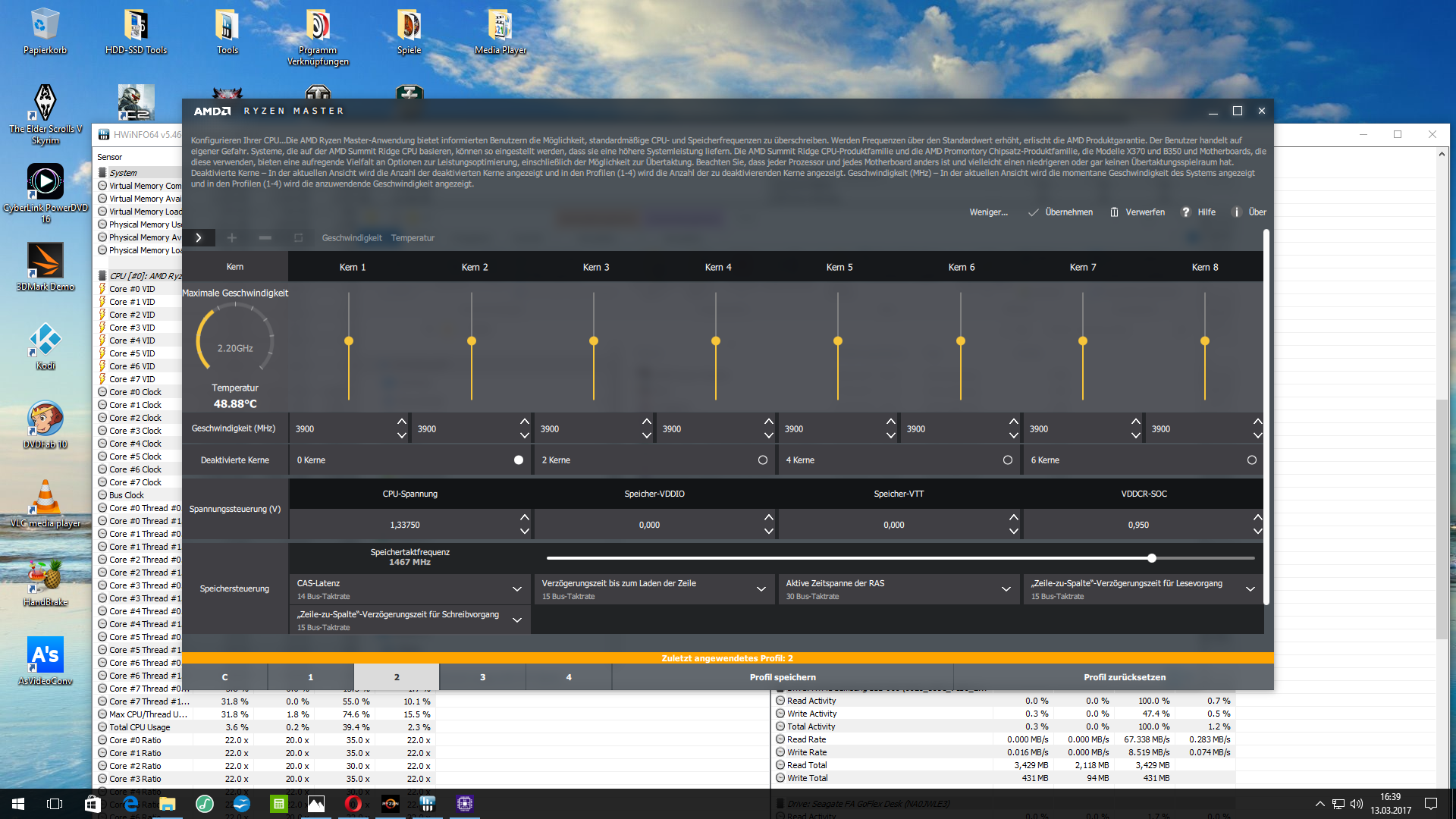Viewport: 1456px width, 819px height.
Task: Click the Verwerfen trash icon
Action: [x=1114, y=212]
